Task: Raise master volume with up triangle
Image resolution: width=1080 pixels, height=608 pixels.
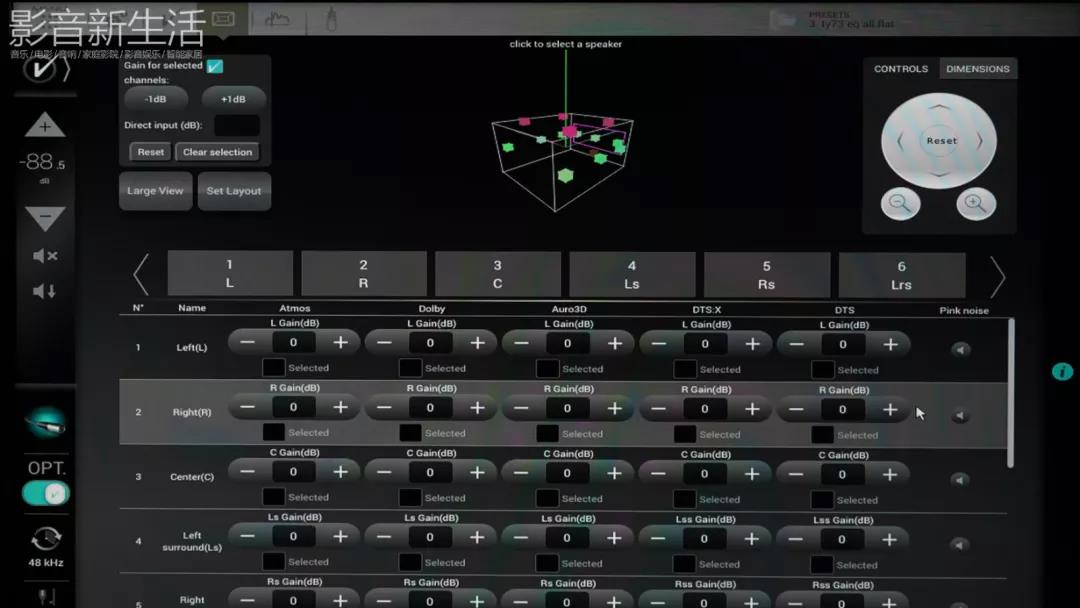Action: point(45,125)
